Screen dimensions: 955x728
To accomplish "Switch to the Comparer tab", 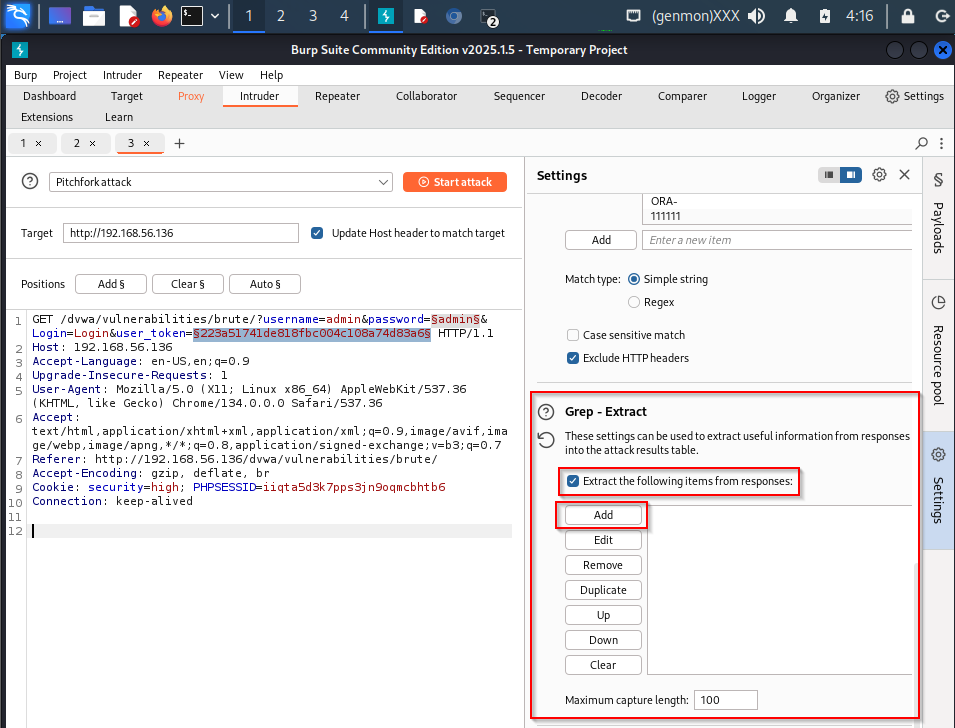I will click(682, 96).
